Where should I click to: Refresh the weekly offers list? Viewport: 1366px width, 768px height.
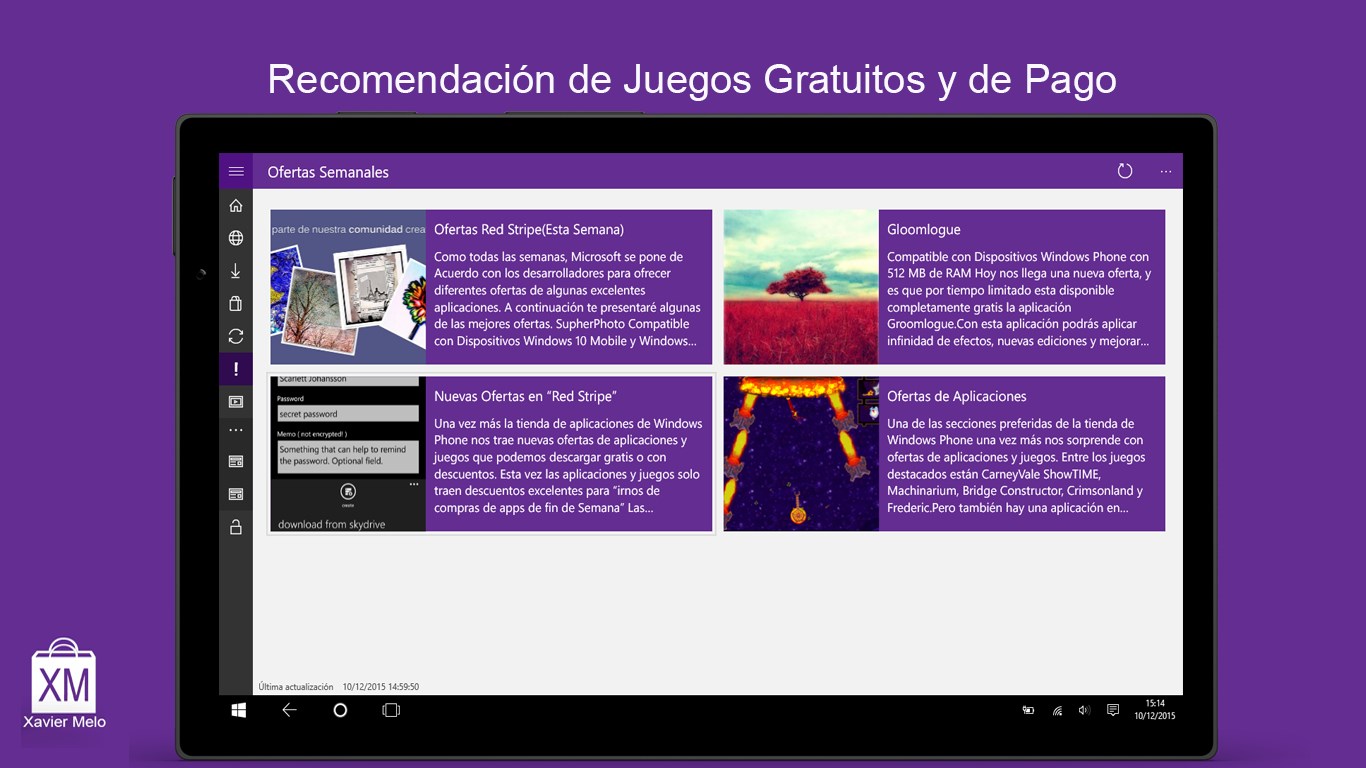1125,171
